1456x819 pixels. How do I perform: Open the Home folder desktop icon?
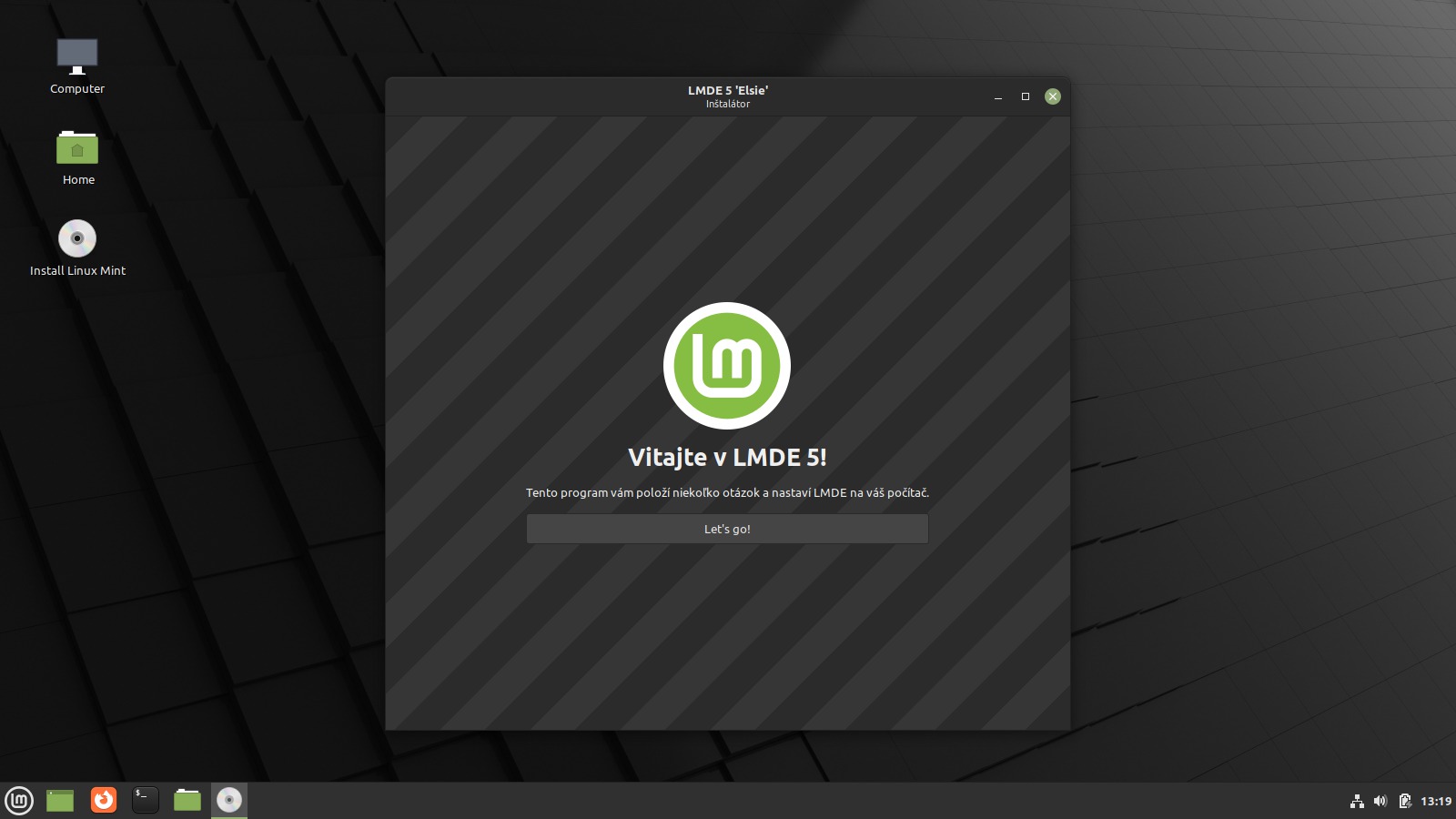point(78,157)
